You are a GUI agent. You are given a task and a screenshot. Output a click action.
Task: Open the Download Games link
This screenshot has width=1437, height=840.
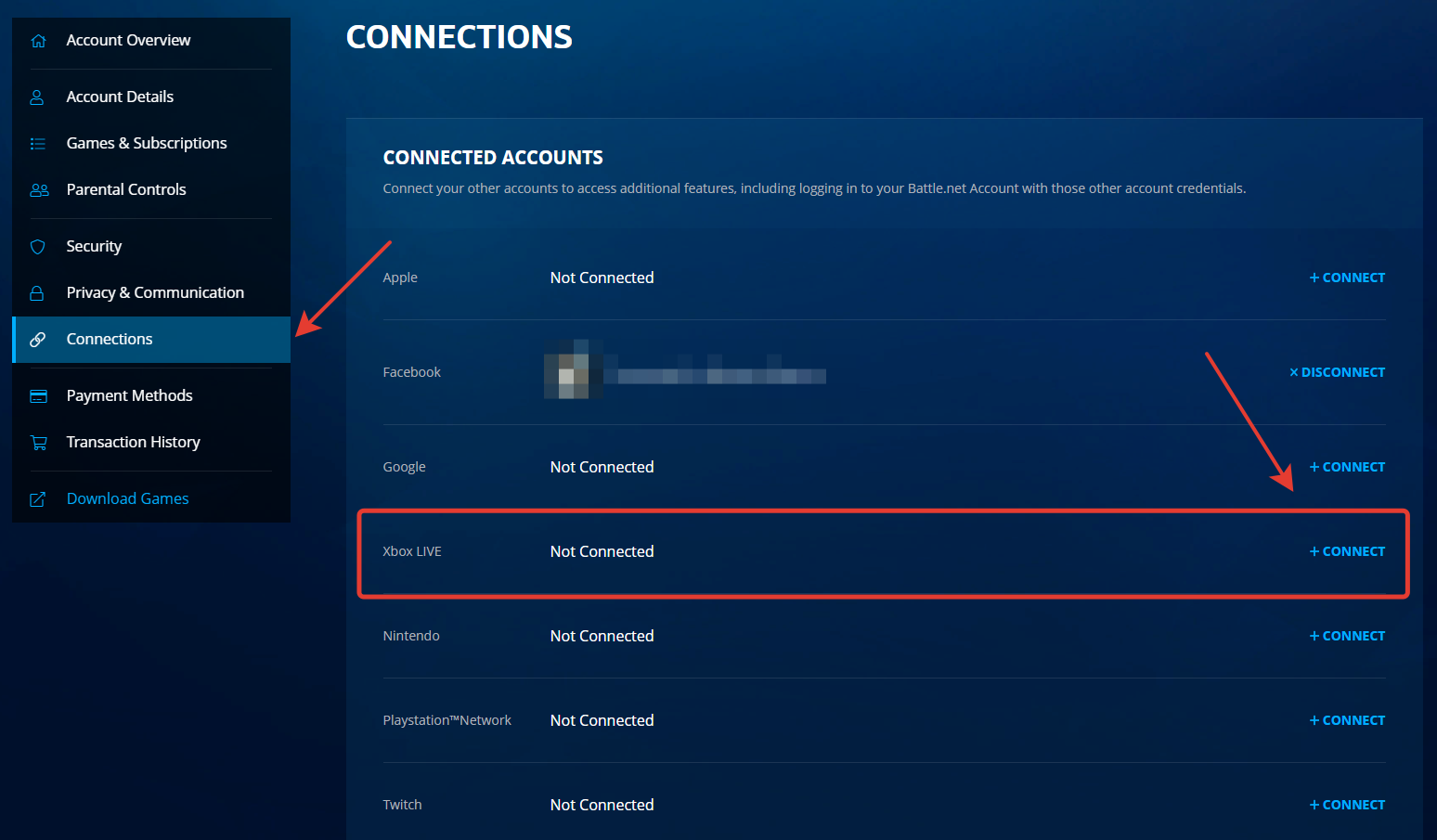pos(127,499)
